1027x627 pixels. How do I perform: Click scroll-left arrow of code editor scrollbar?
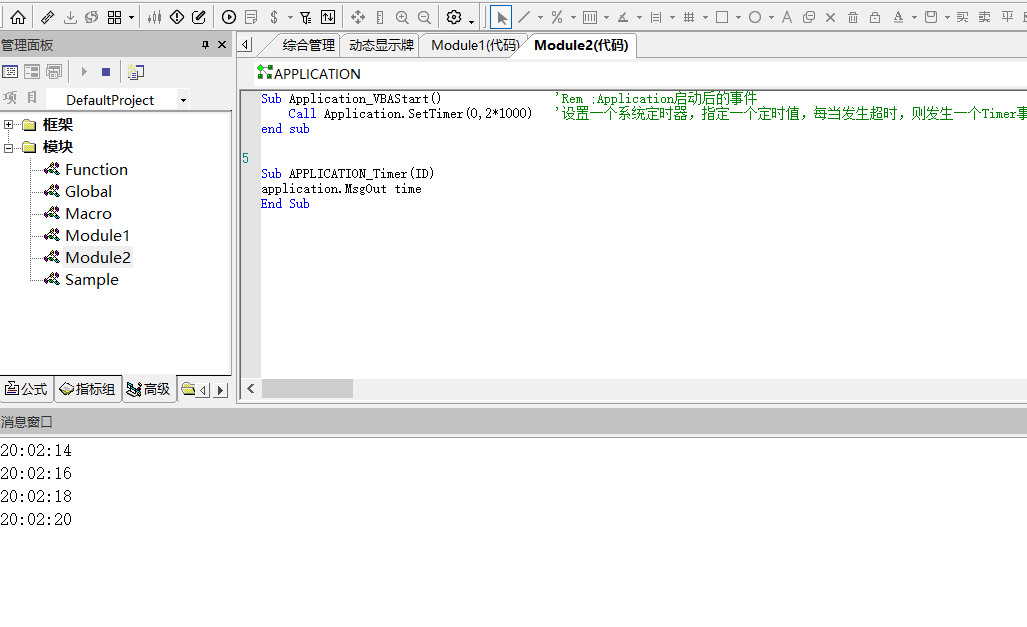click(251, 389)
